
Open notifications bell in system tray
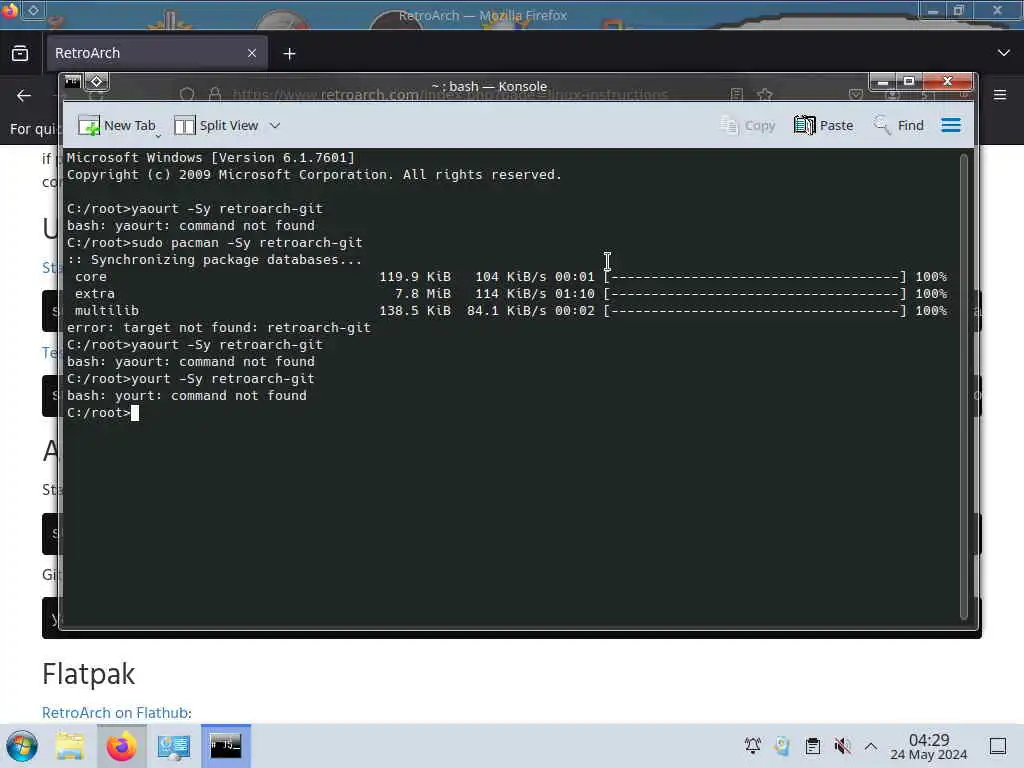[752, 746]
